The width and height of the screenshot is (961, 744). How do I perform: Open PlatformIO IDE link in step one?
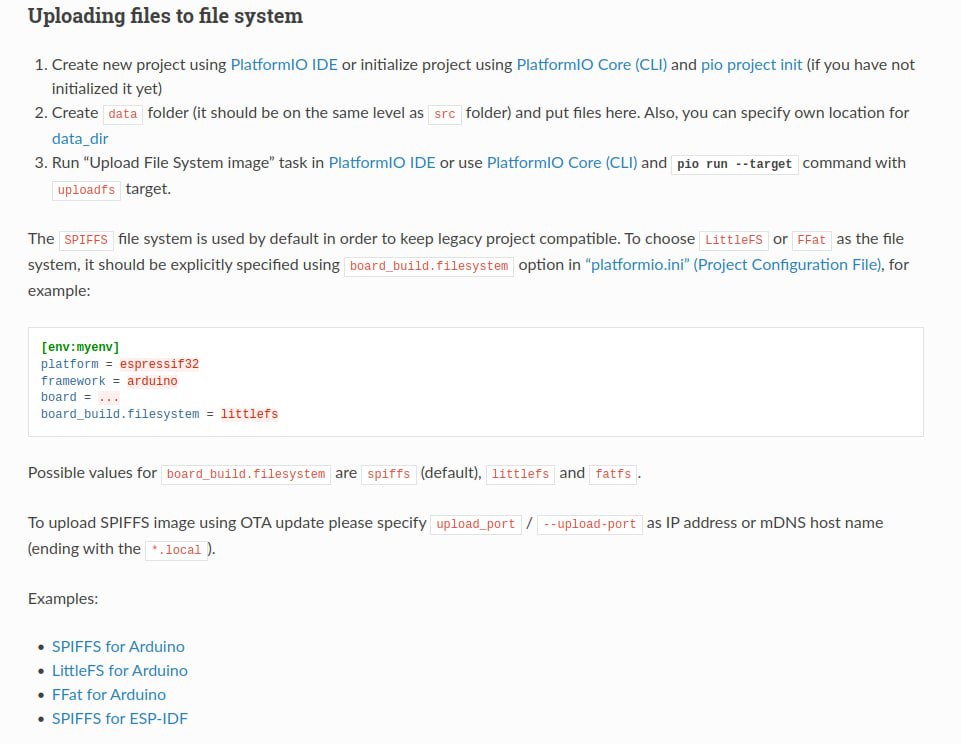click(x=284, y=64)
